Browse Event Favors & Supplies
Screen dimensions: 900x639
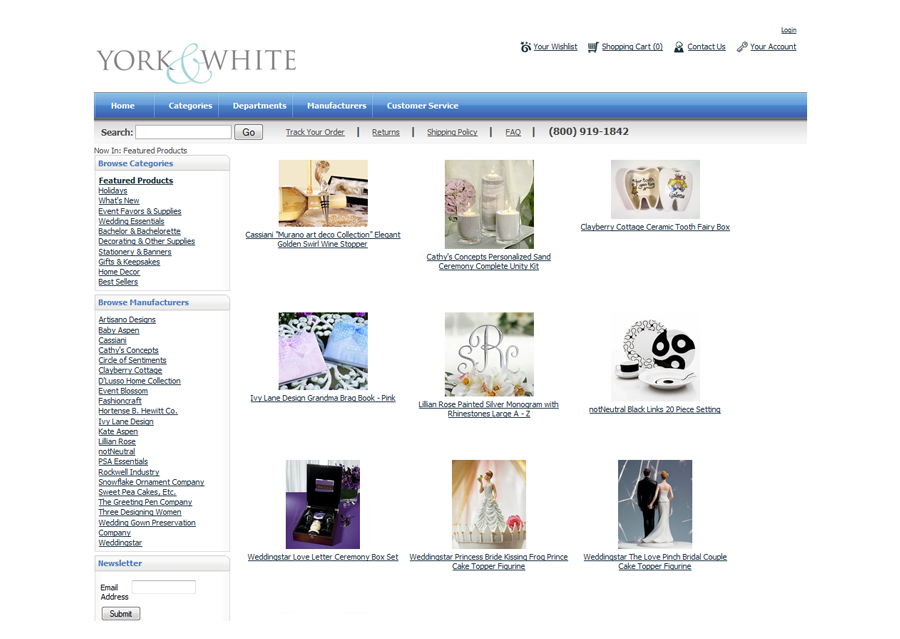tap(139, 211)
